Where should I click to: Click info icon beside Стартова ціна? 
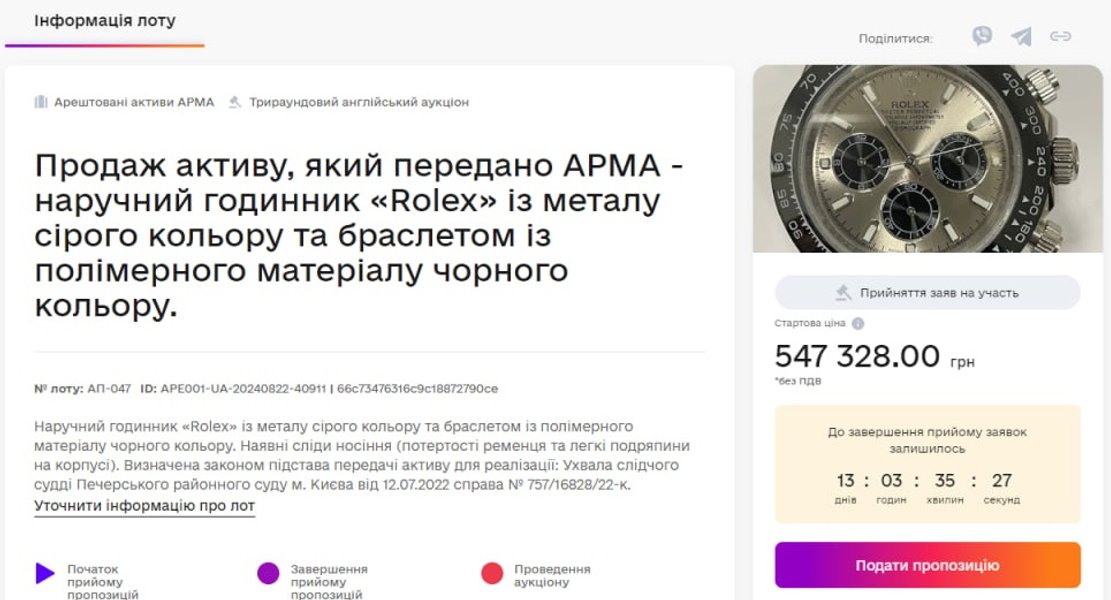pyautogui.click(x=858, y=324)
